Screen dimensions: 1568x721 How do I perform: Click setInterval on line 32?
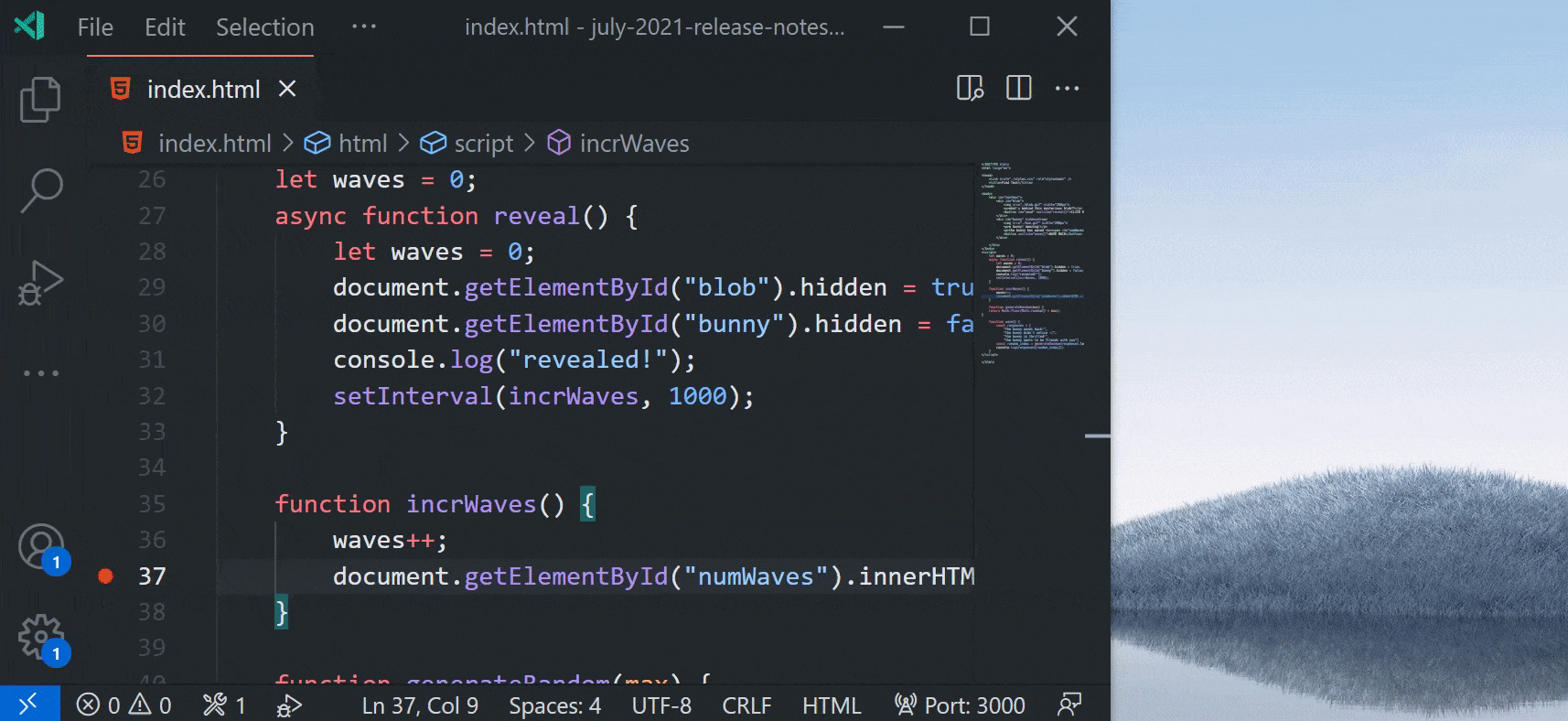(x=413, y=396)
